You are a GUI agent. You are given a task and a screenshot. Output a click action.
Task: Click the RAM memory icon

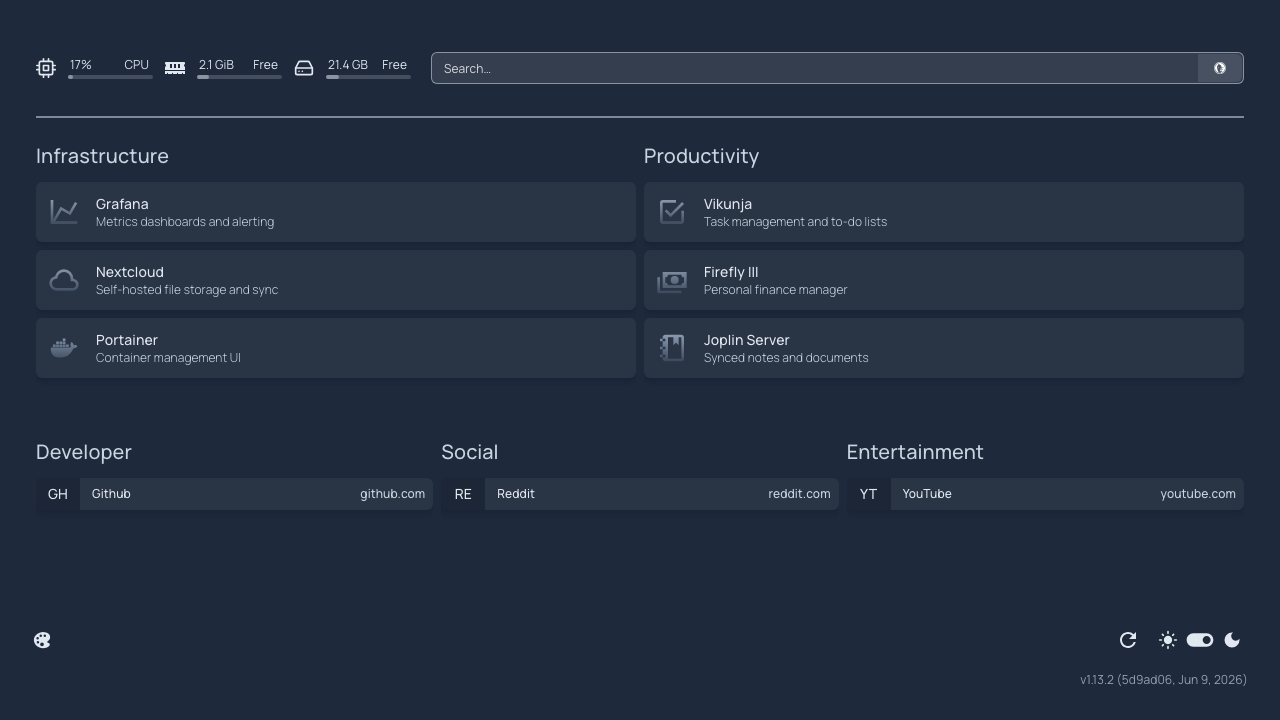[175, 68]
